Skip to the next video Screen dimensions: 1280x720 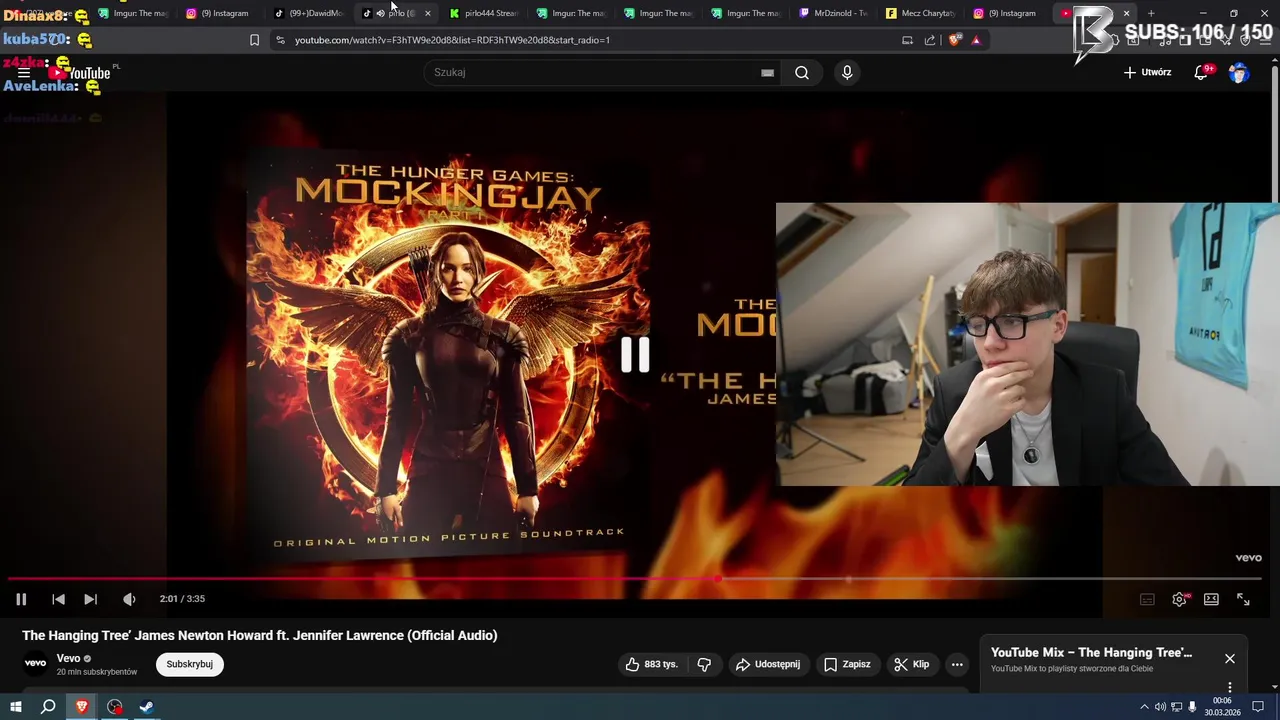(x=90, y=599)
